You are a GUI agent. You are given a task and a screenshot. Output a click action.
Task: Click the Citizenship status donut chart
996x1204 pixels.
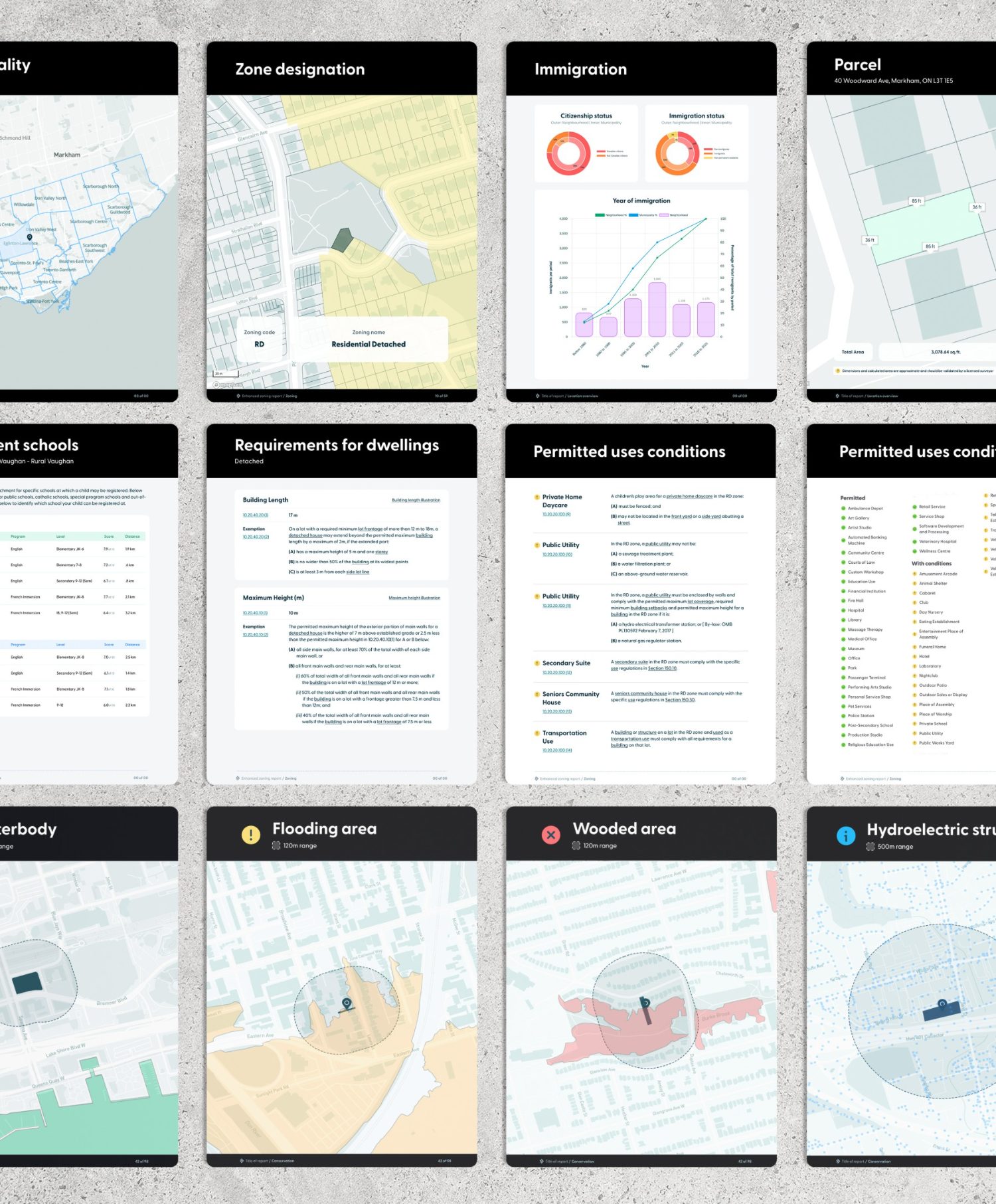pyautogui.click(x=568, y=153)
